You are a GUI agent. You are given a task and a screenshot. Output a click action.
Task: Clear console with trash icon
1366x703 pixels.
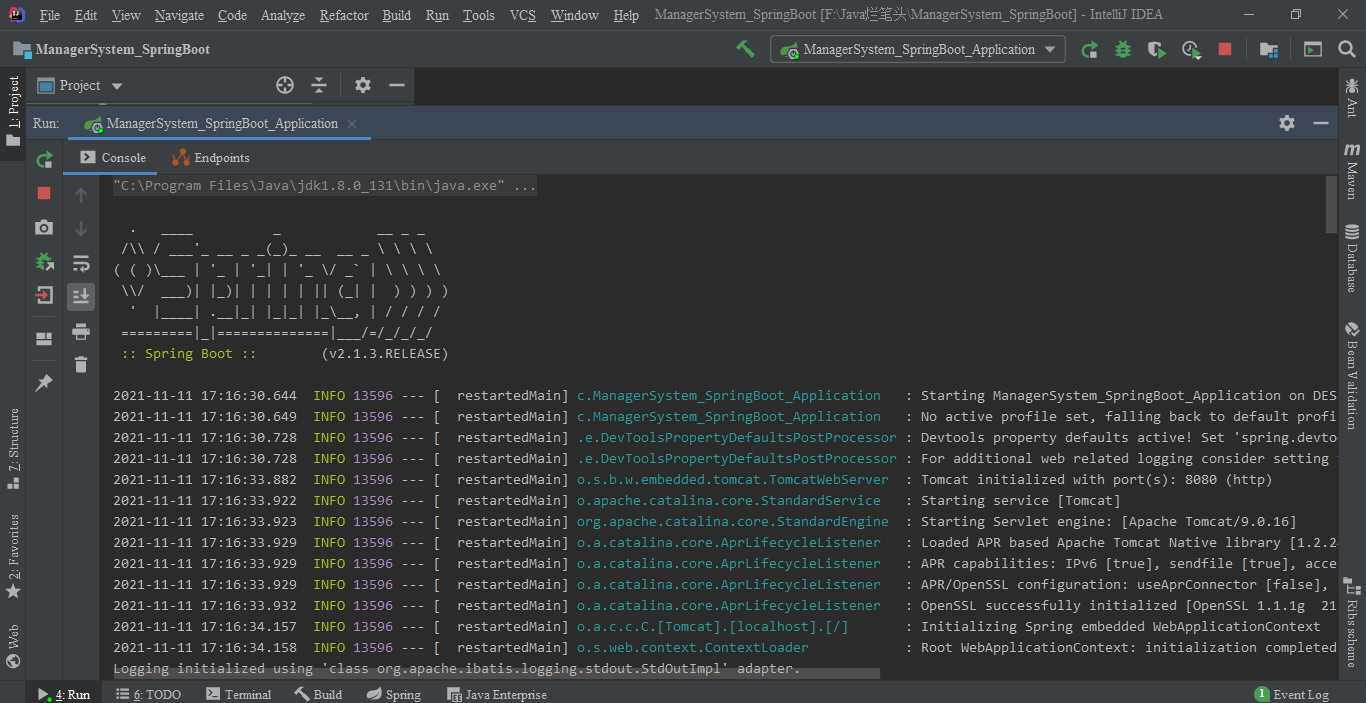click(81, 365)
